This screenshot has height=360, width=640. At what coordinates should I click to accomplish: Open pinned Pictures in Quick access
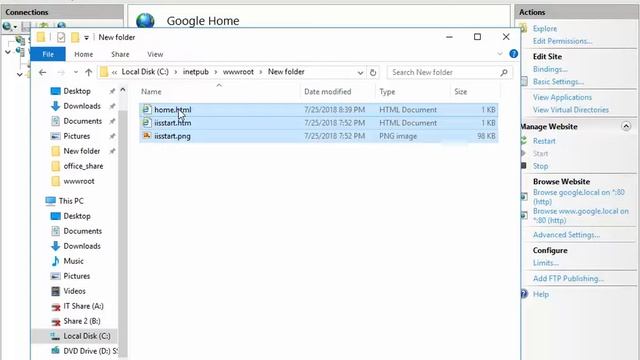76,136
